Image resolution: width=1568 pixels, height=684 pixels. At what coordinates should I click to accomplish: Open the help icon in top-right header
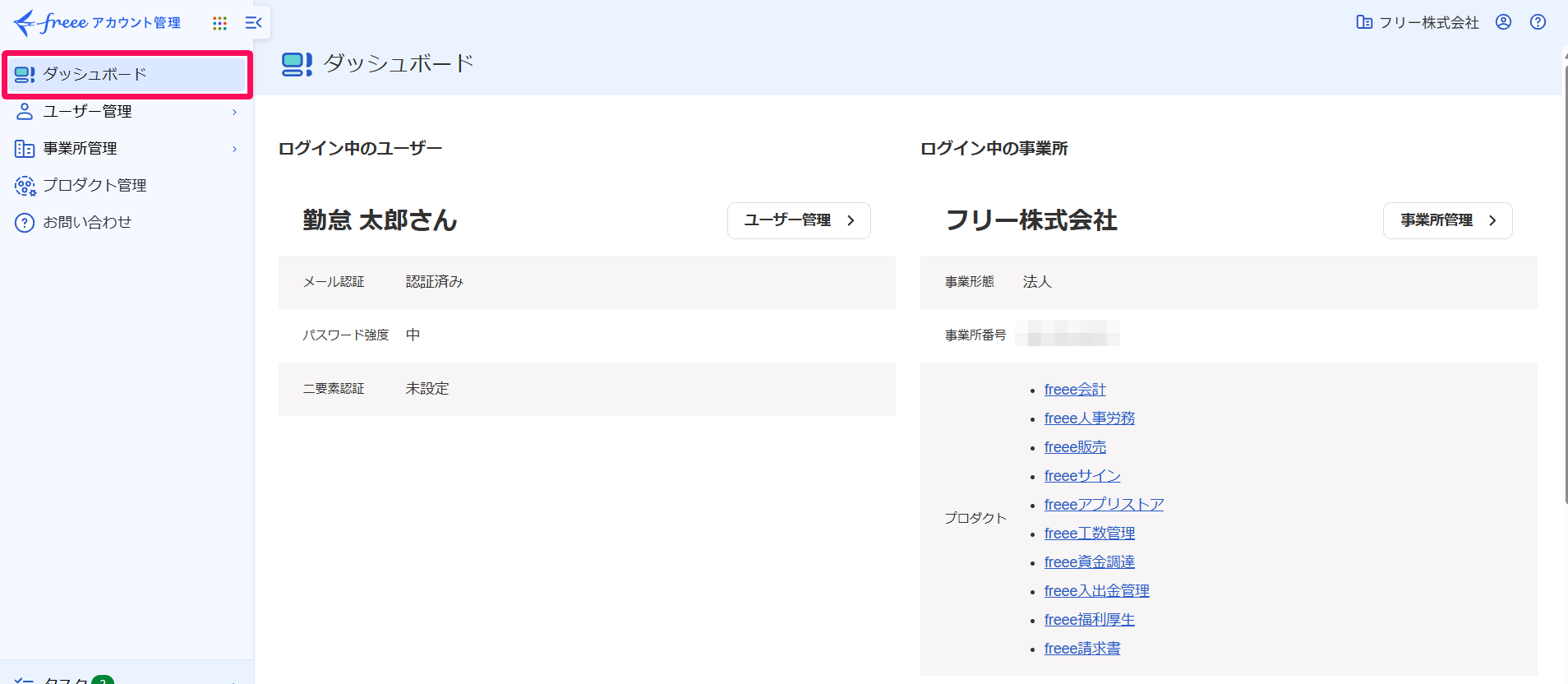[1538, 22]
